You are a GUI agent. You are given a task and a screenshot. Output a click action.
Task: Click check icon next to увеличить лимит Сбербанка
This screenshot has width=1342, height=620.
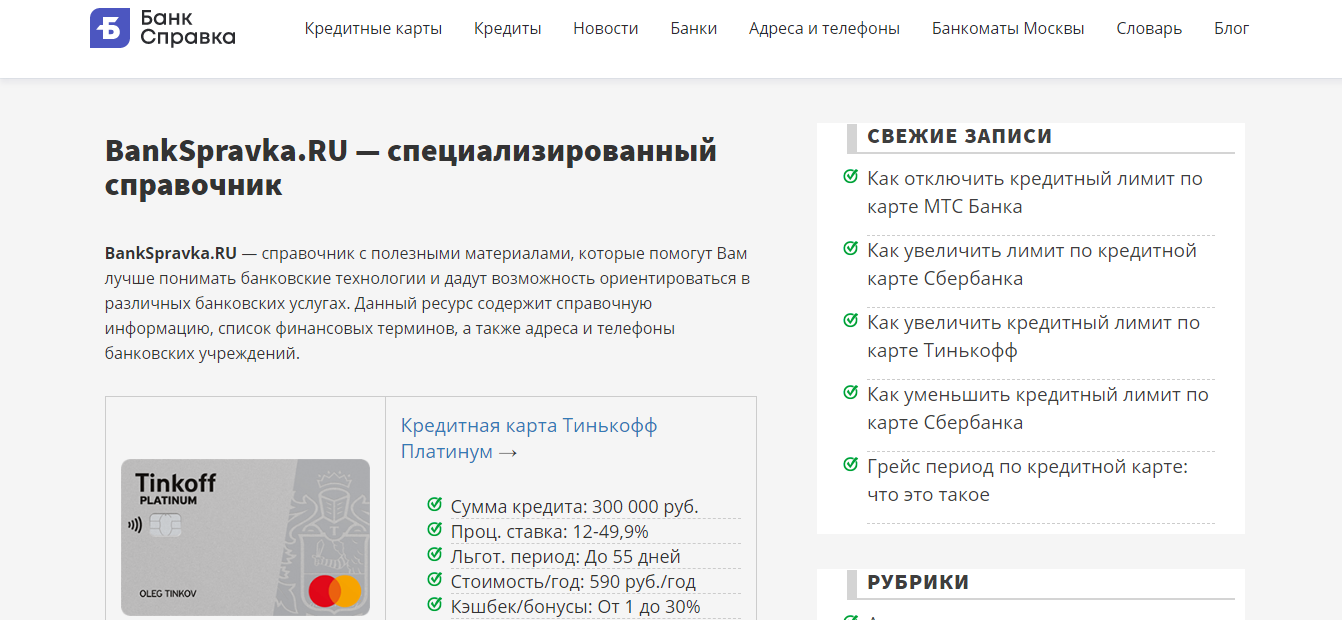[x=850, y=249]
